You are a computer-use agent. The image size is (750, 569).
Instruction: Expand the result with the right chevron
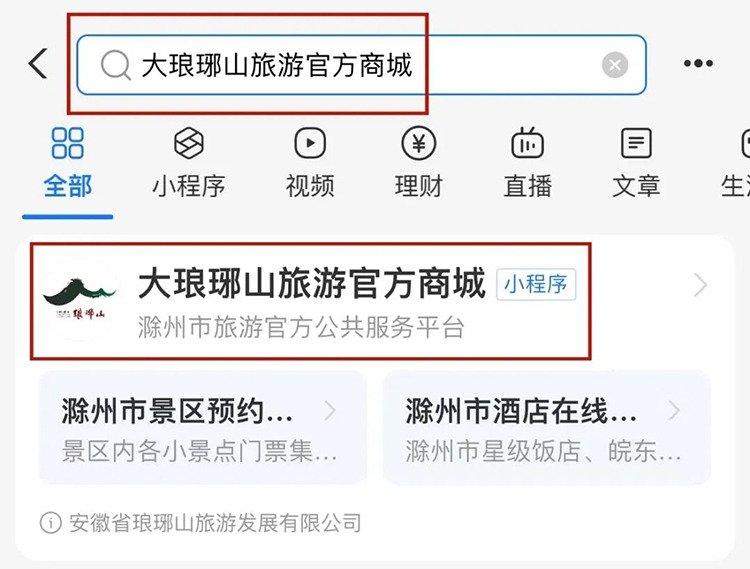pos(700,285)
